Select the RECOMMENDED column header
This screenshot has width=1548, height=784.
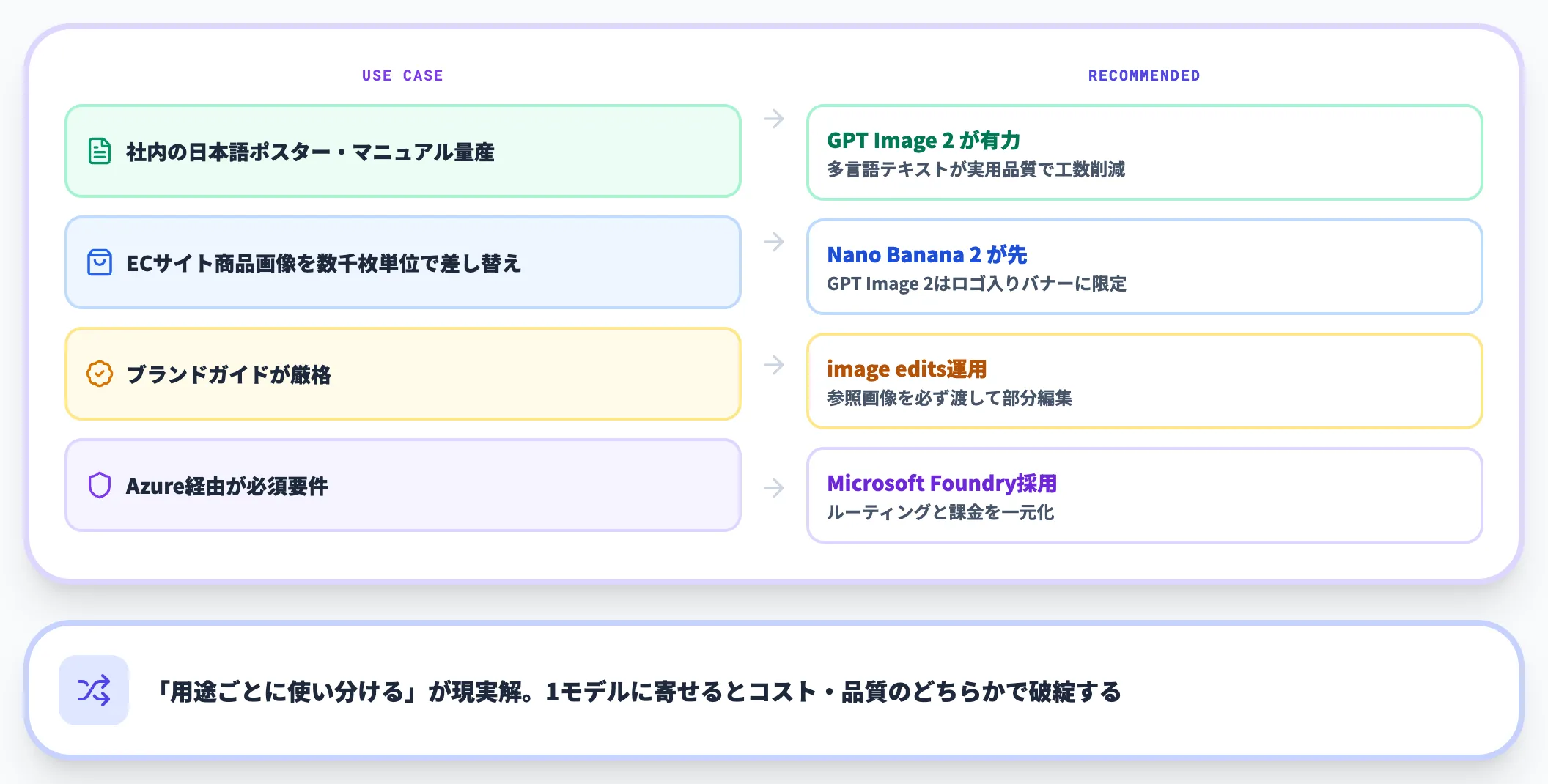pyautogui.click(x=1144, y=75)
